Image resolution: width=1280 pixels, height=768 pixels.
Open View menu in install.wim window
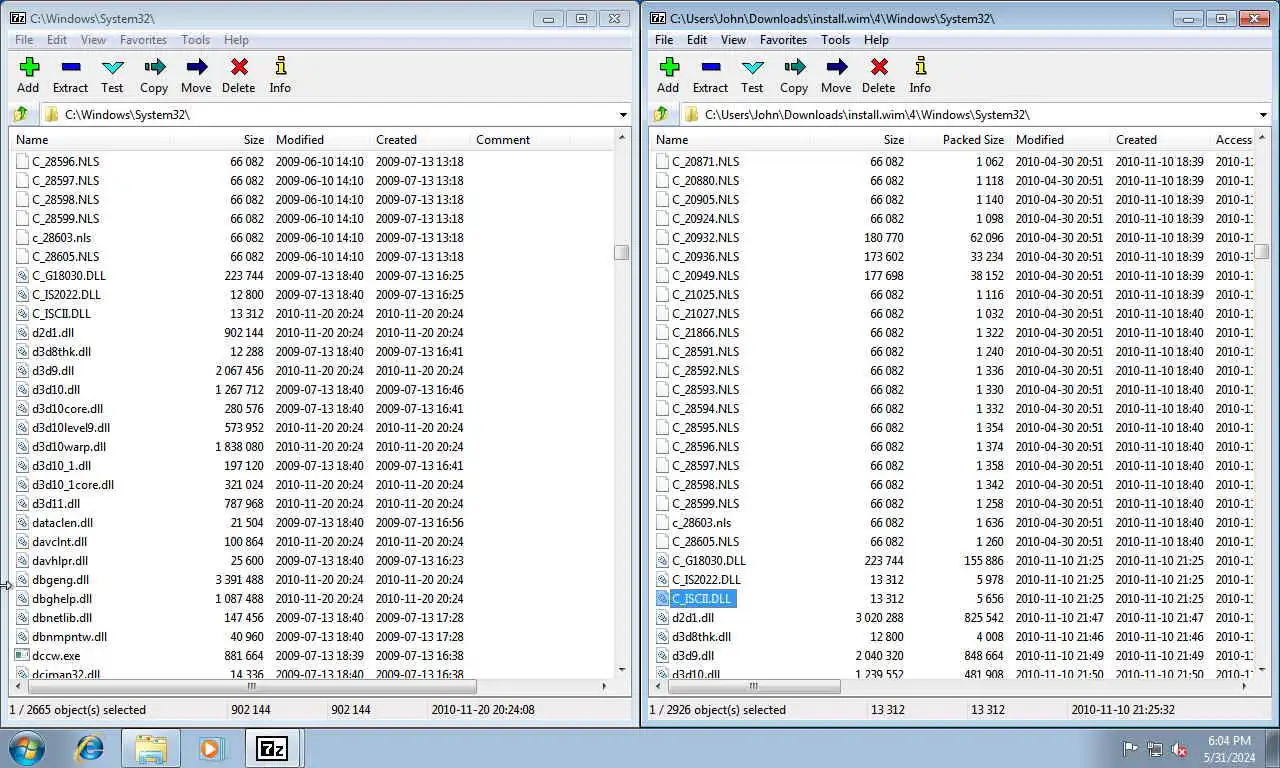[733, 40]
